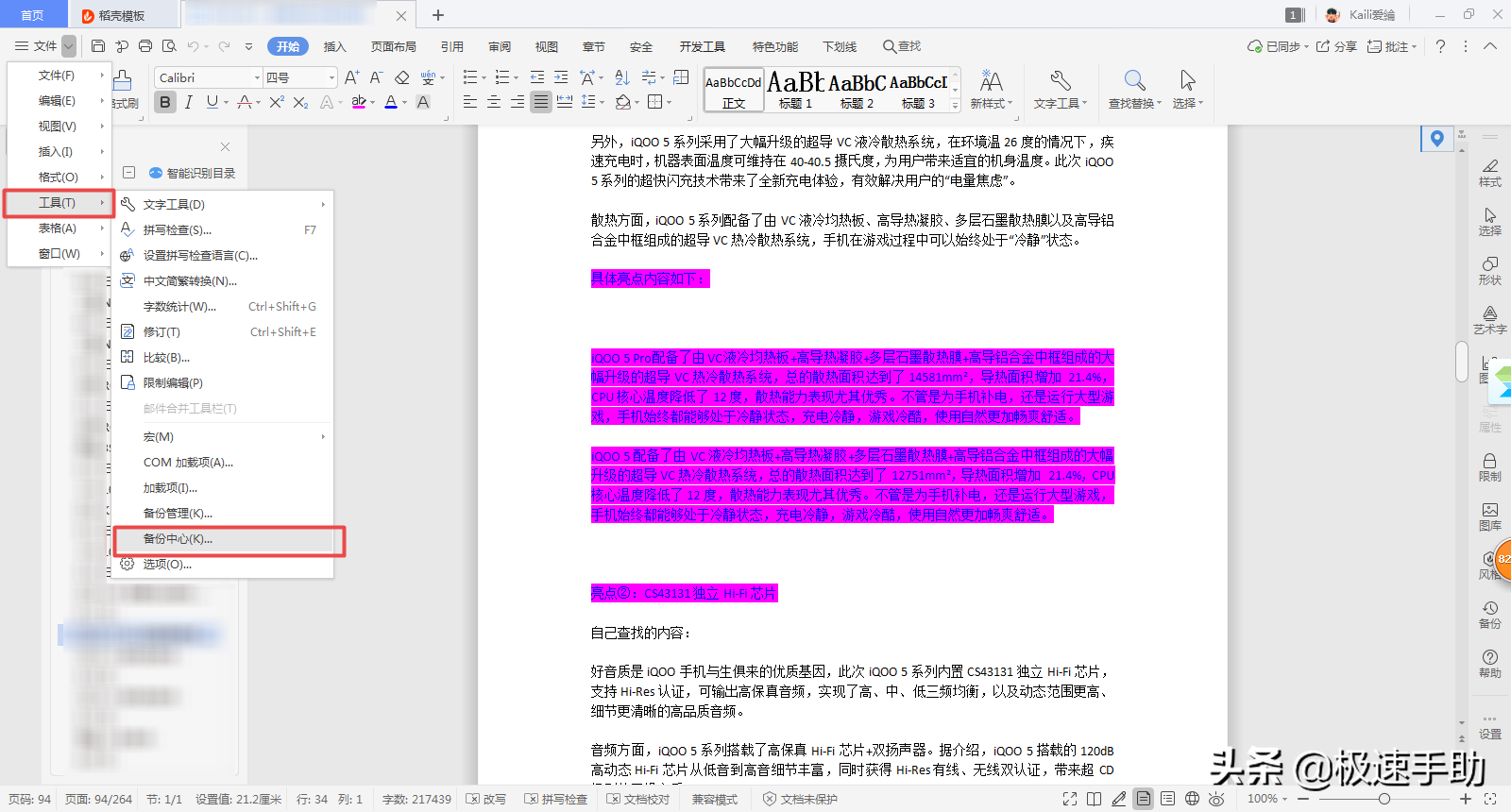
Task: Decrease font size with A- icon
Action: coord(376,77)
